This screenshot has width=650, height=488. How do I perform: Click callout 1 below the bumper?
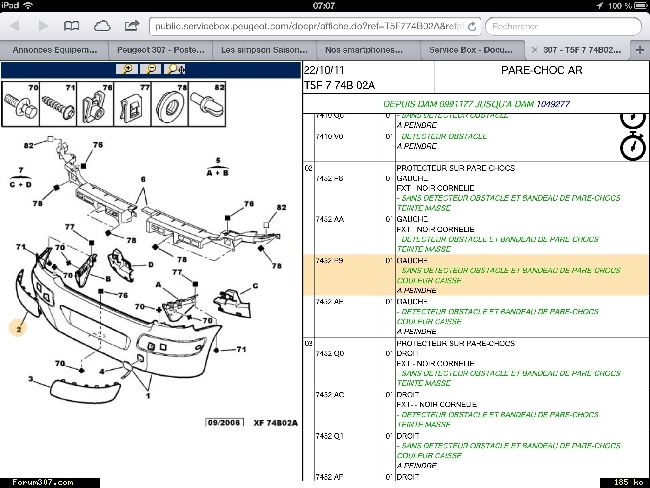(x=148, y=396)
